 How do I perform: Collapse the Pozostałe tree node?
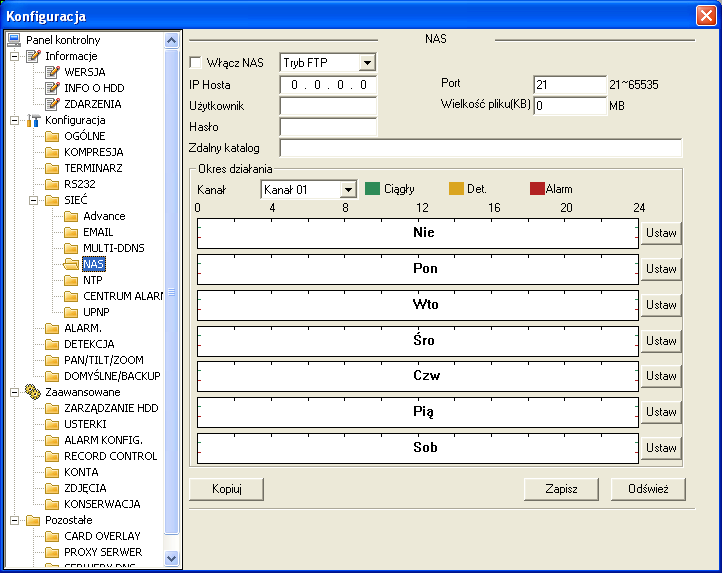15,520
